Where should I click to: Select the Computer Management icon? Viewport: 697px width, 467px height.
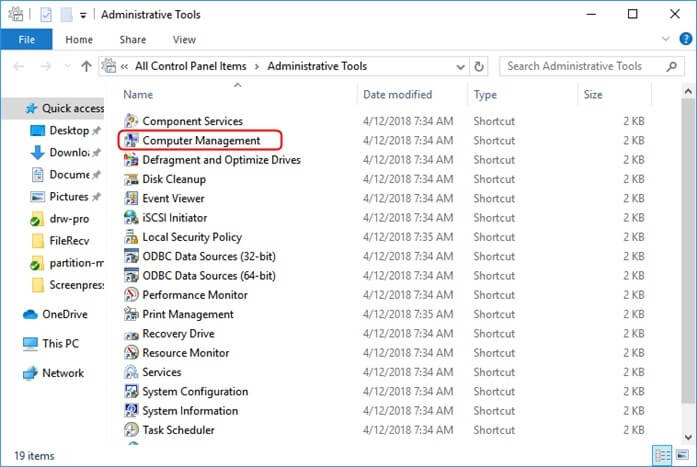tap(131, 140)
